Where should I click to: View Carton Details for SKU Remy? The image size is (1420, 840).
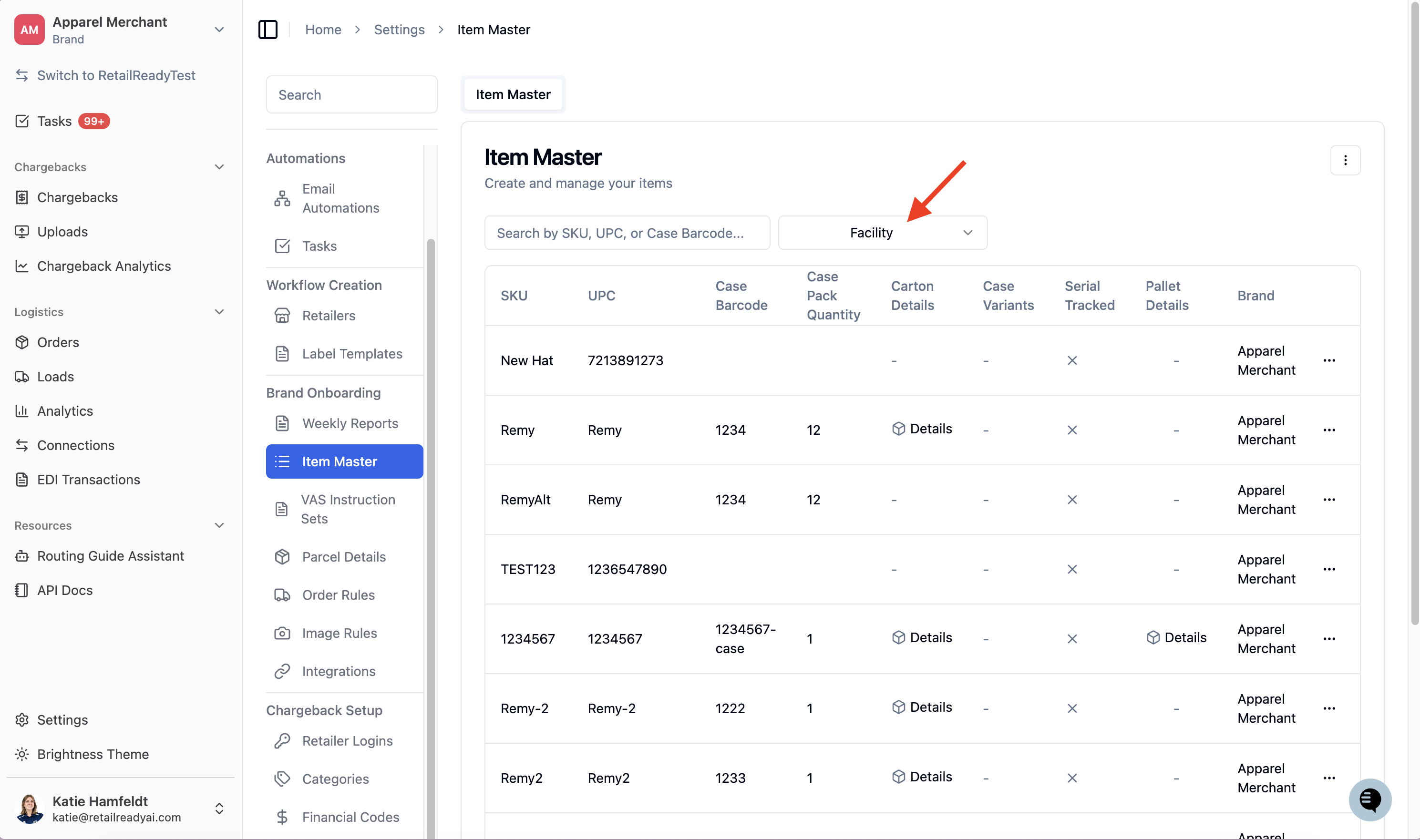point(921,429)
